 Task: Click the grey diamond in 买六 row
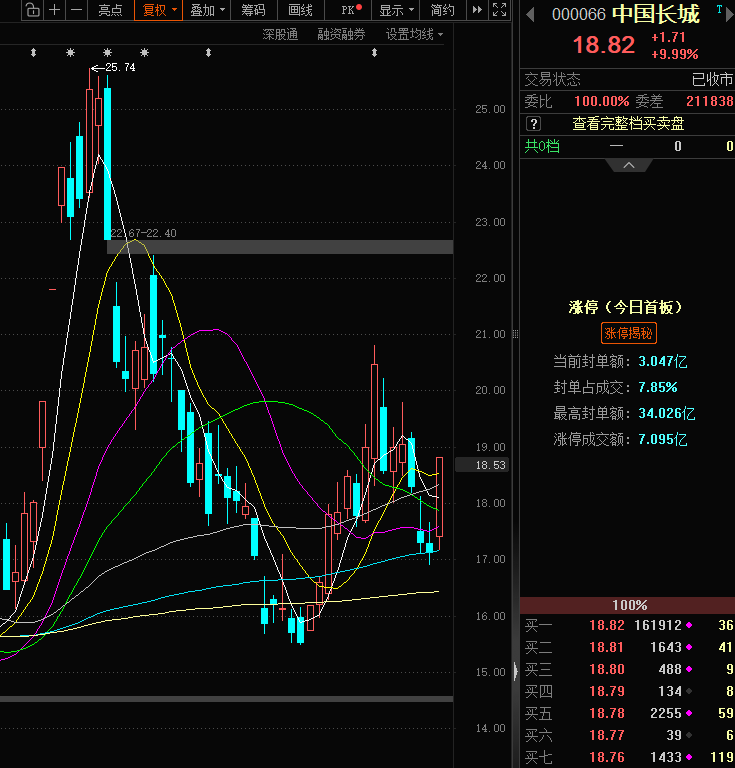(689, 735)
